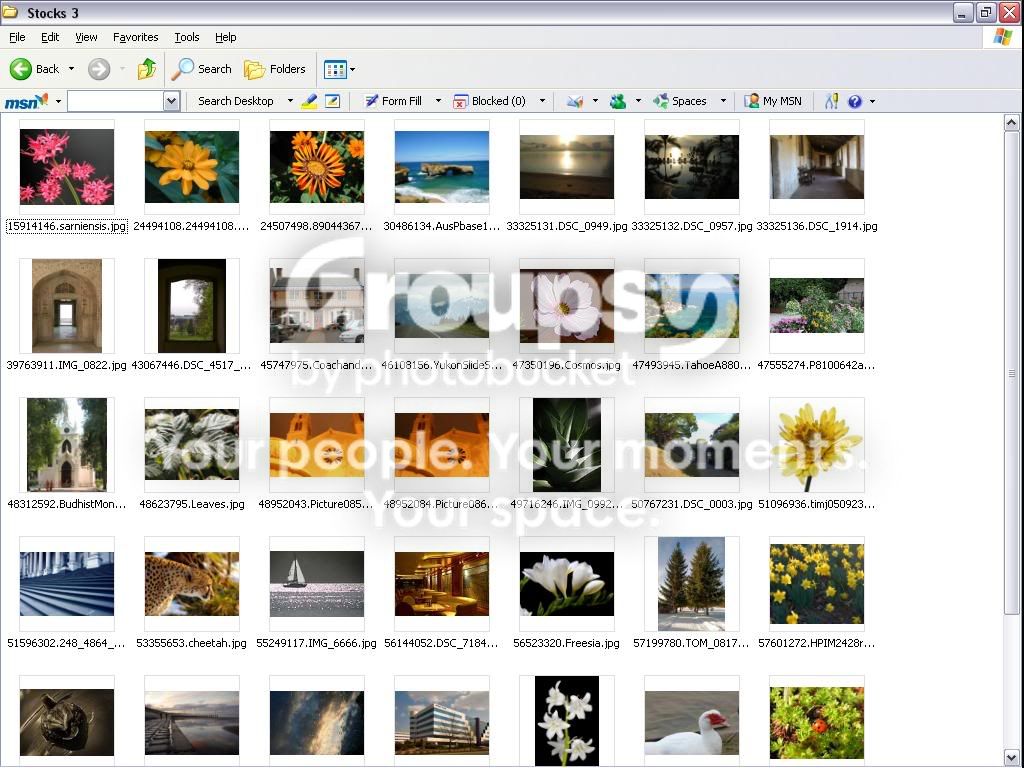Click the green Back arrow icon

click(x=20, y=69)
